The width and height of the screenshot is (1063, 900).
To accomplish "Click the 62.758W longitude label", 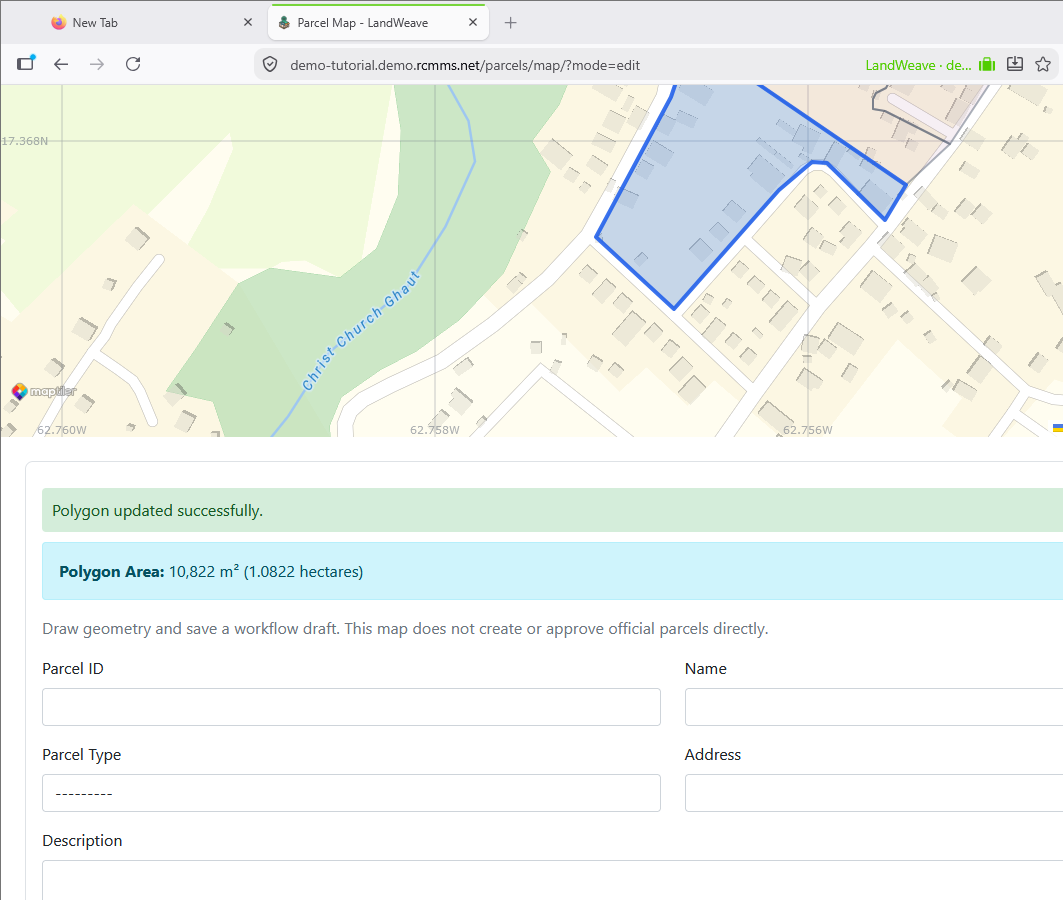I will (435, 430).
